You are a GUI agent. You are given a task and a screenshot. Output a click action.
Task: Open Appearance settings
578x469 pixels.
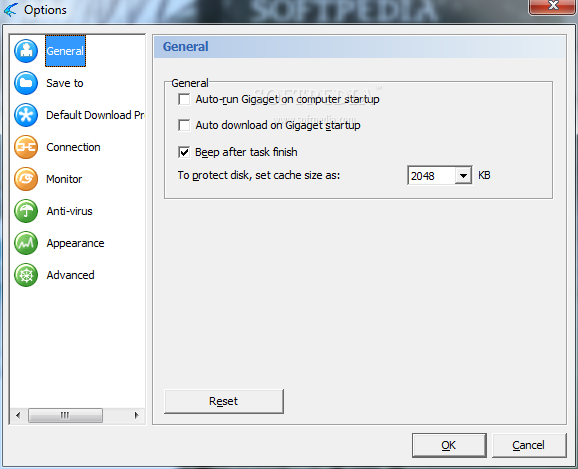[x=75, y=243]
